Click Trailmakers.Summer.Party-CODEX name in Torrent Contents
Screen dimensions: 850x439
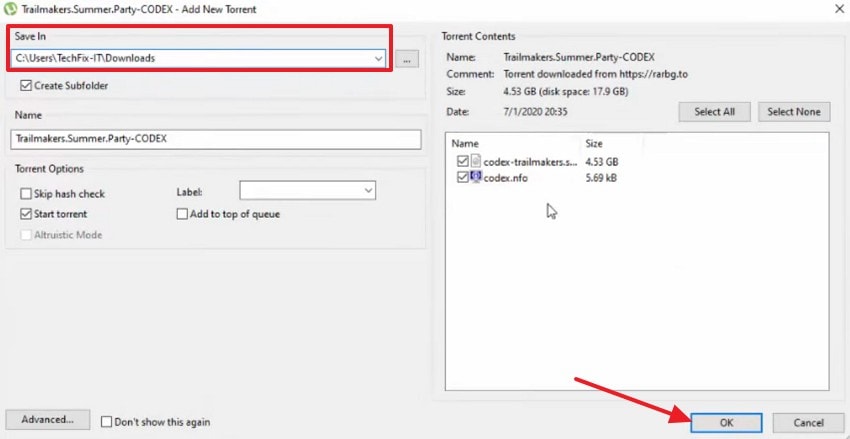click(x=579, y=57)
